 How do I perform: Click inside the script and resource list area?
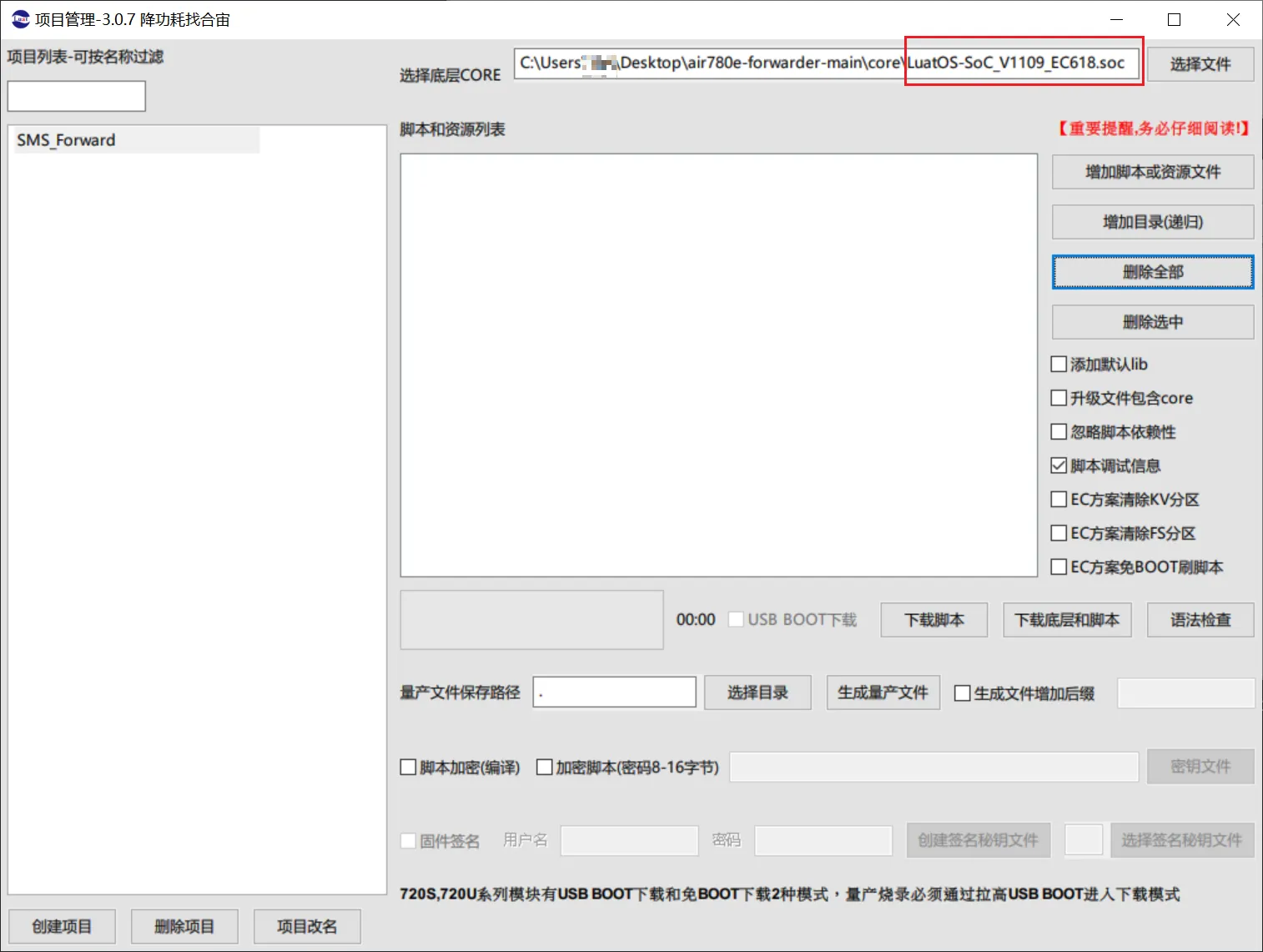coord(719,365)
